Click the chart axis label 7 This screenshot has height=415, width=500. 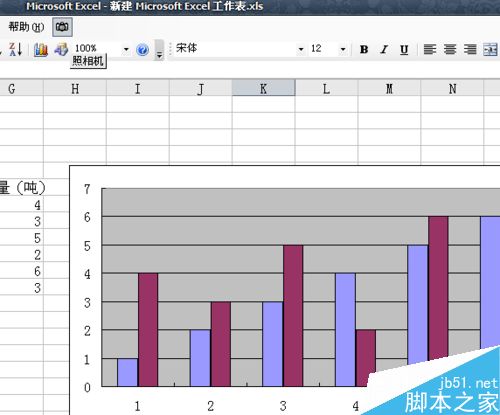point(87,189)
